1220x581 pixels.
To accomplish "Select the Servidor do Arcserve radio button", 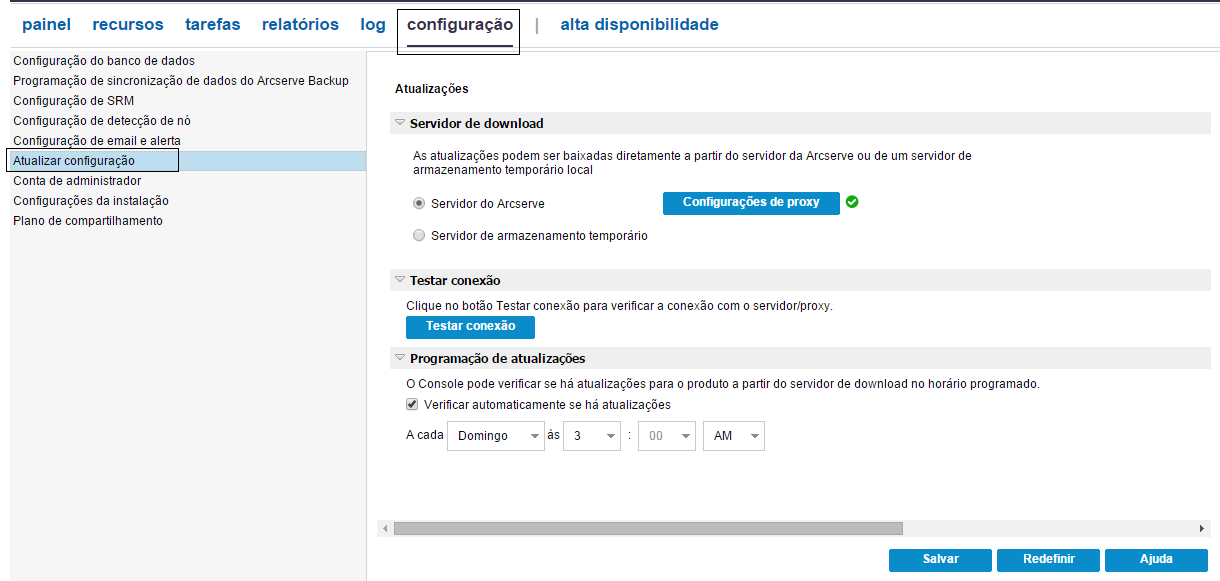I will 419,203.
